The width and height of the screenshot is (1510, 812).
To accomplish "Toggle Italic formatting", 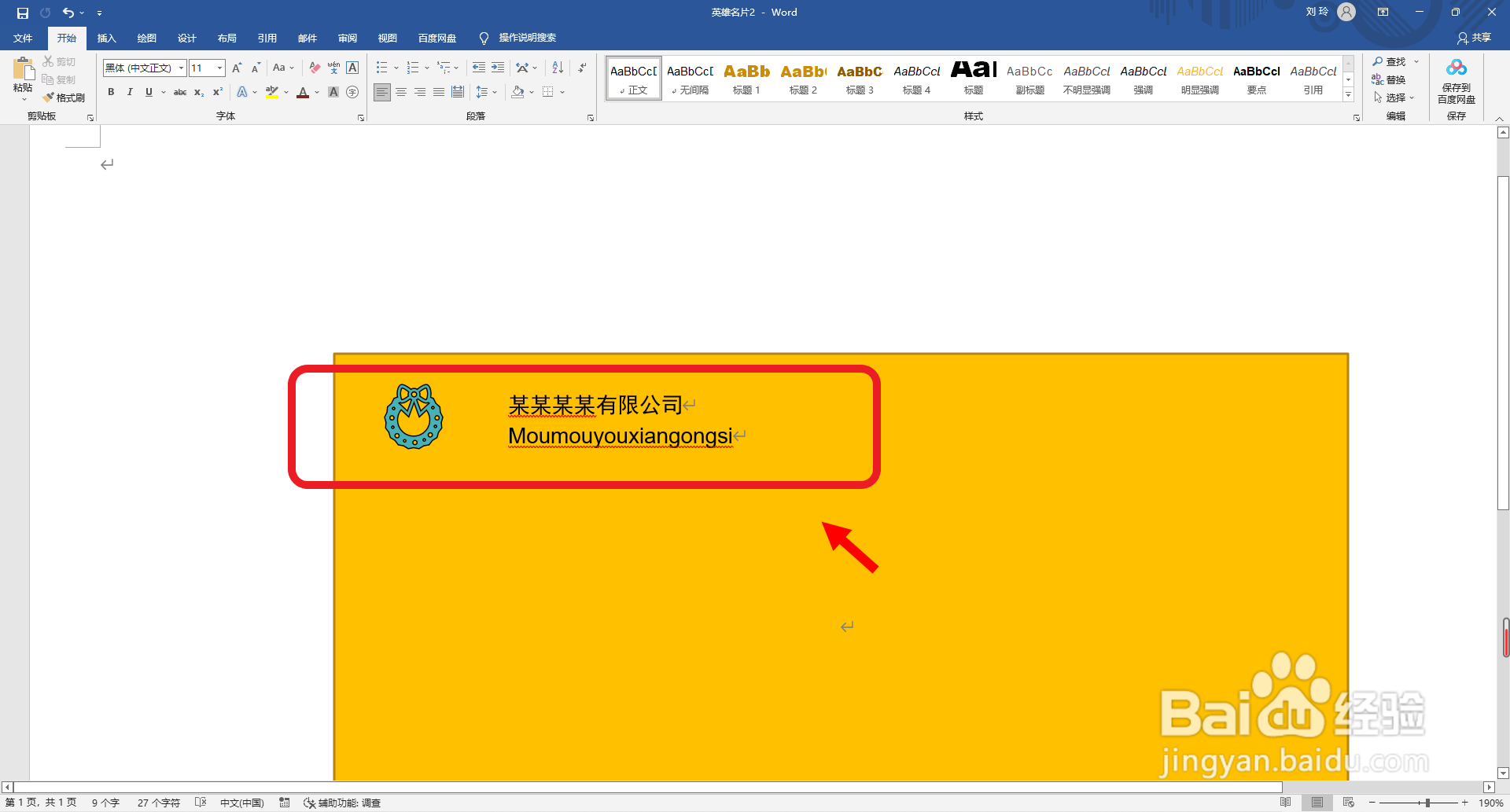I will click(x=130, y=92).
